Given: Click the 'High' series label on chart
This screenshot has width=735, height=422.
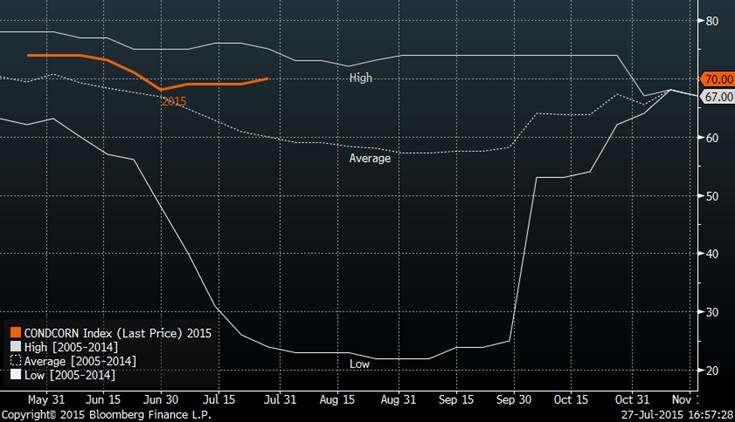Looking at the screenshot, I should tap(361, 77).
